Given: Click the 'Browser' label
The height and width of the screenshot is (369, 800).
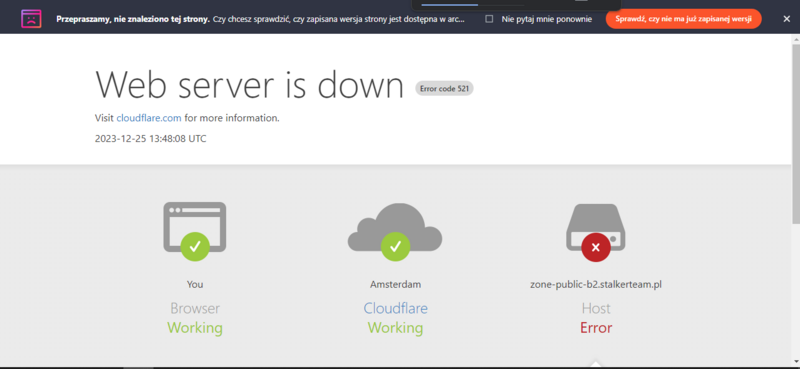Looking at the screenshot, I should [x=195, y=308].
